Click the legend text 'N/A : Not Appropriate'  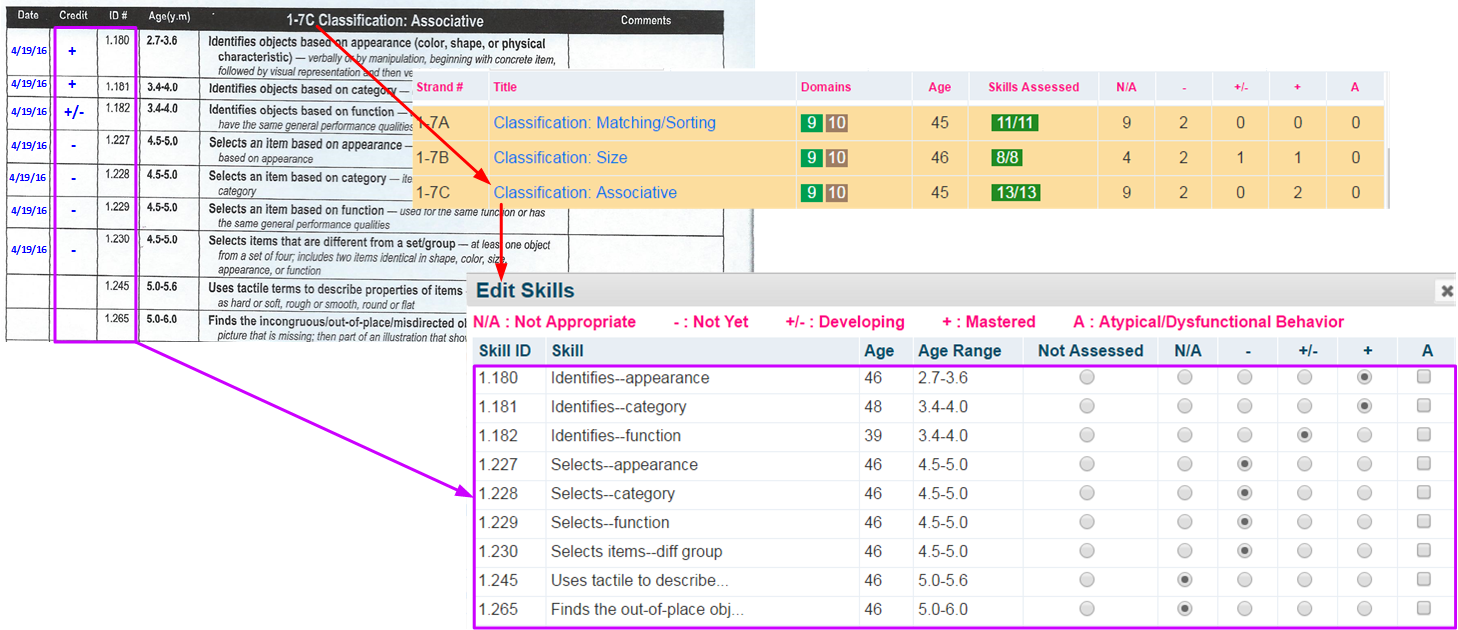(x=555, y=322)
